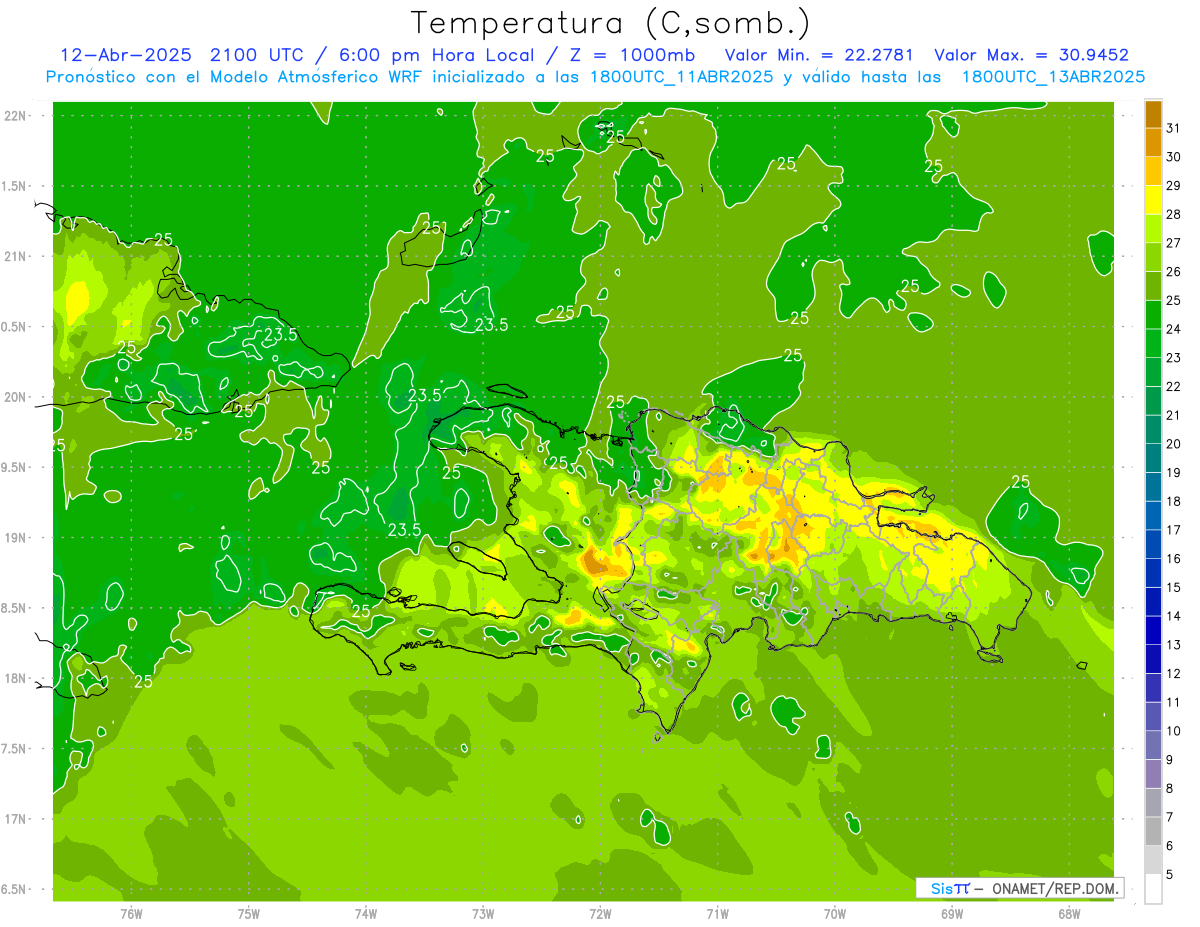Click the "75W" longitude axis label

tap(248, 914)
